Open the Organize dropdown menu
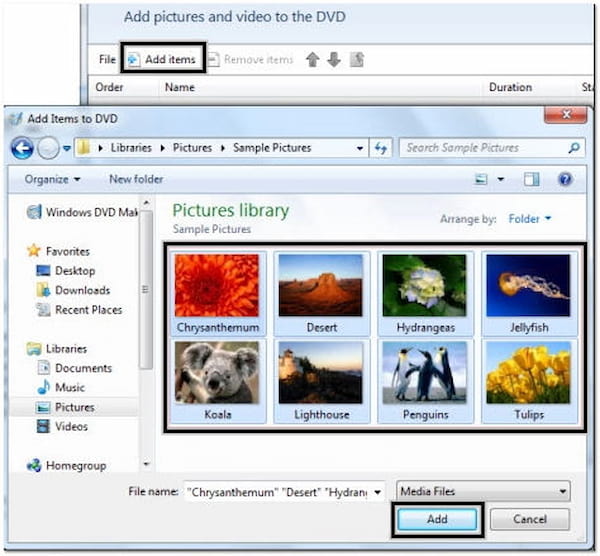This screenshot has height=556, width=600. point(53,180)
